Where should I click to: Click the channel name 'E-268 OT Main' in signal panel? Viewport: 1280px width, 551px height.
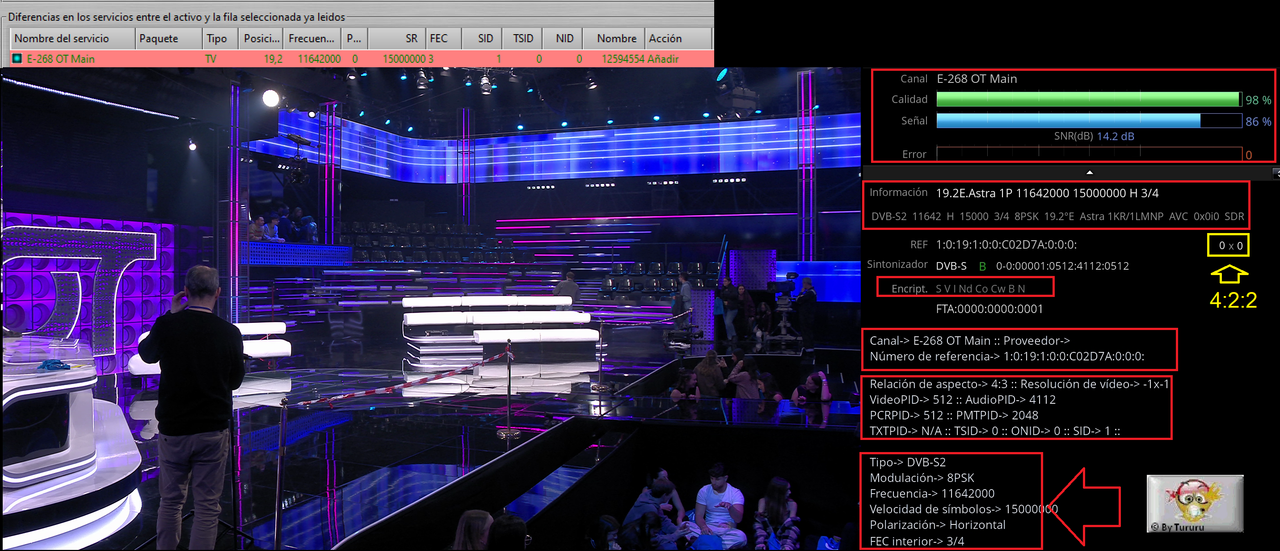pyautogui.click(x=977, y=78)
